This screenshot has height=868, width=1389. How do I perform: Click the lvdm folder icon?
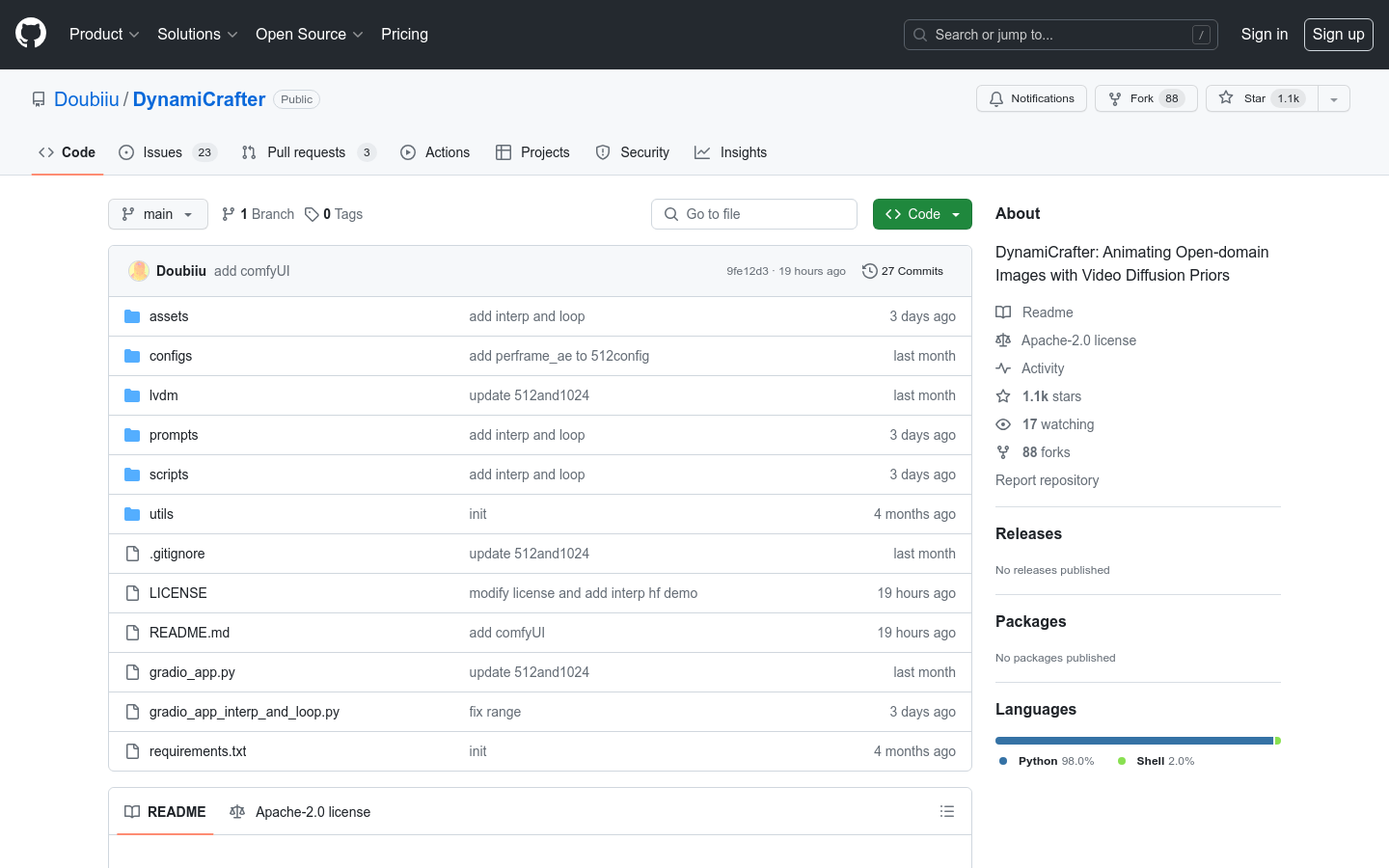(x=132, y=395)
